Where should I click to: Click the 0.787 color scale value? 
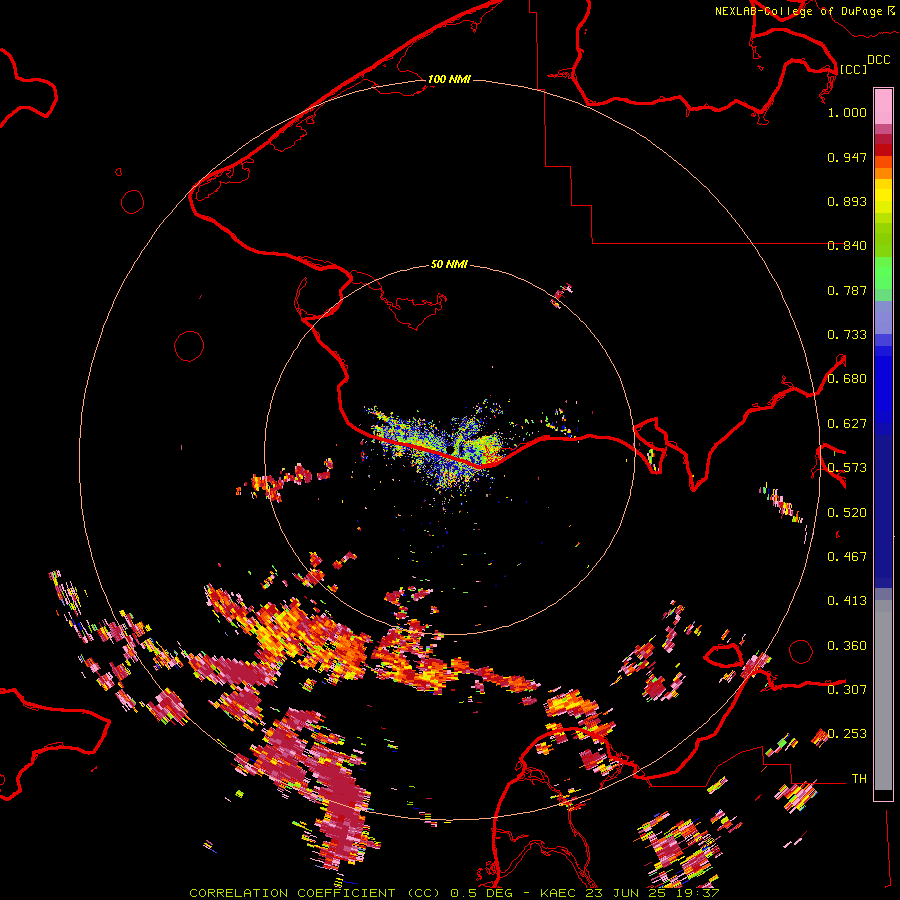click(x=847, y=290)
